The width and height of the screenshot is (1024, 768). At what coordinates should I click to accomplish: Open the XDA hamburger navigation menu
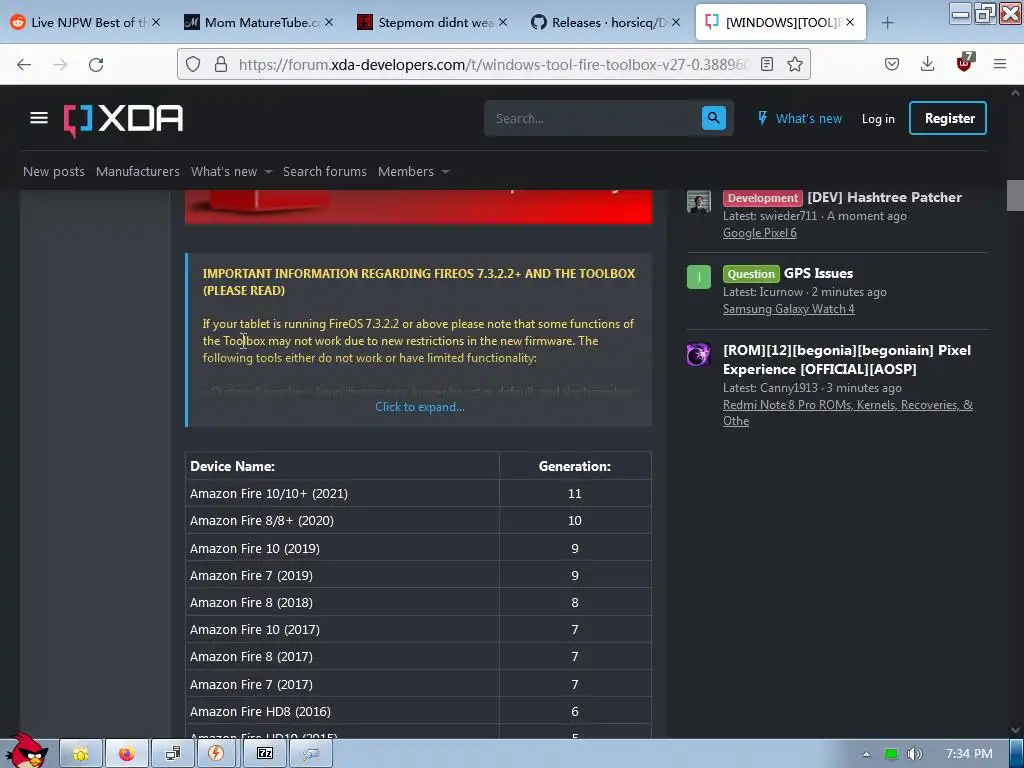(39, 118)
